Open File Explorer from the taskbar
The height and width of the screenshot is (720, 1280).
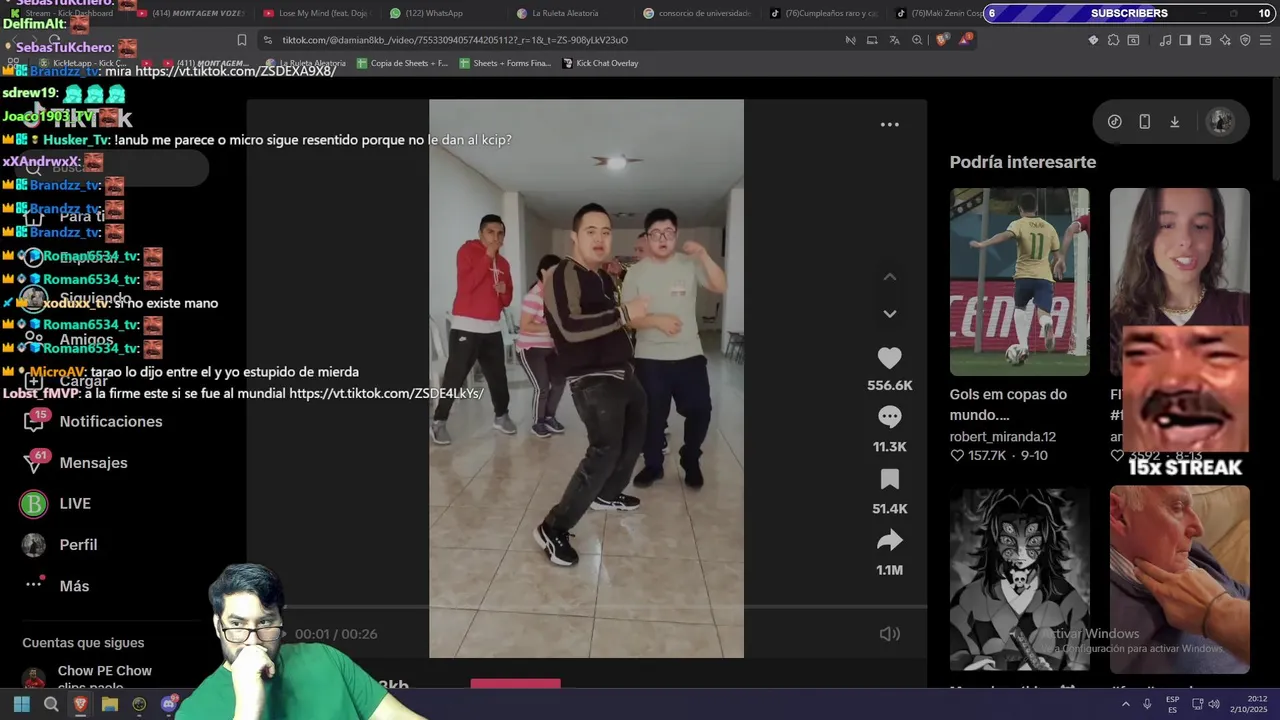110,704
